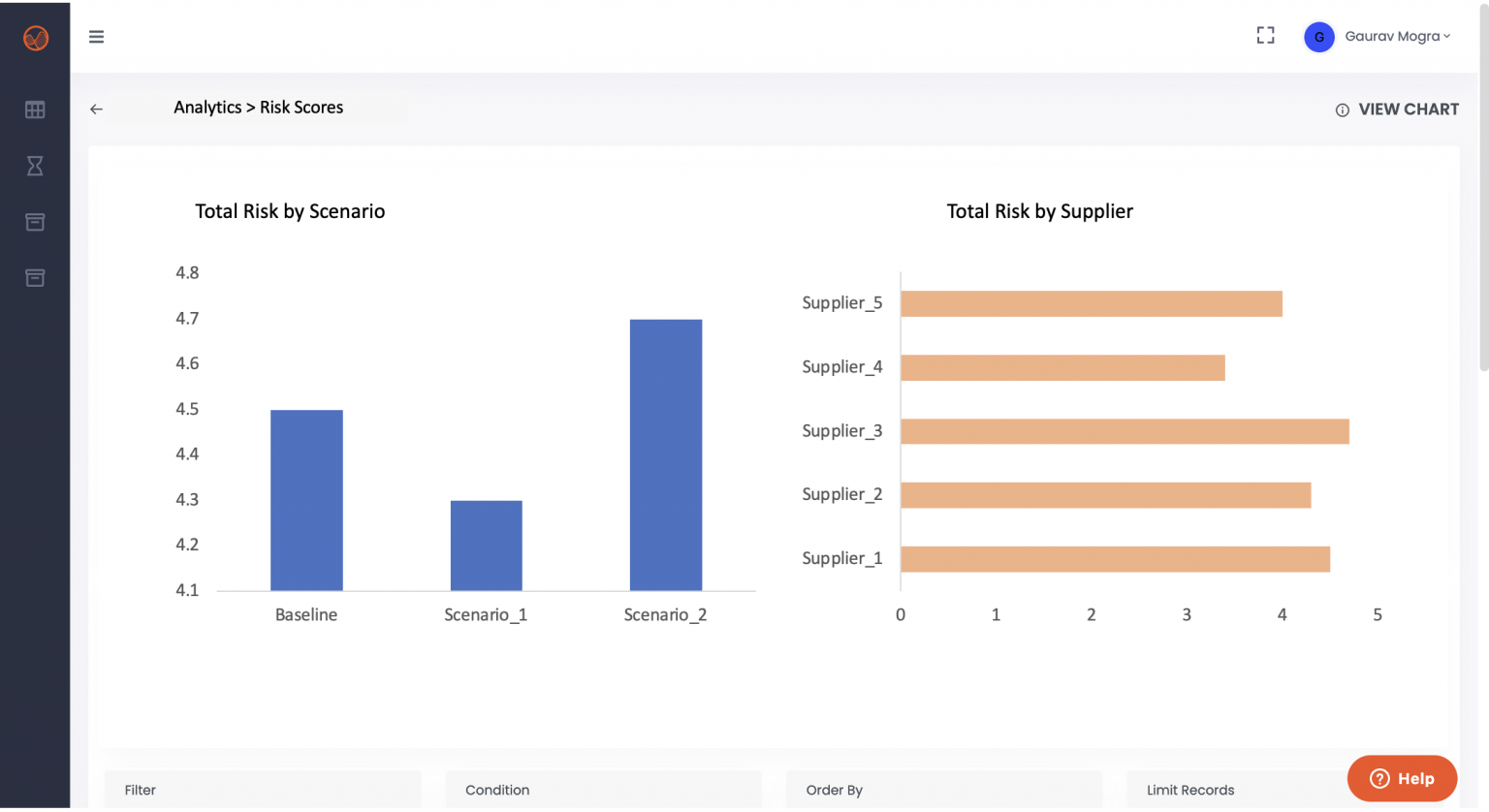This screenshot has height=812, width=1489.
Task: Open Help with the orange button
Action: click(x=1402, y=778)
